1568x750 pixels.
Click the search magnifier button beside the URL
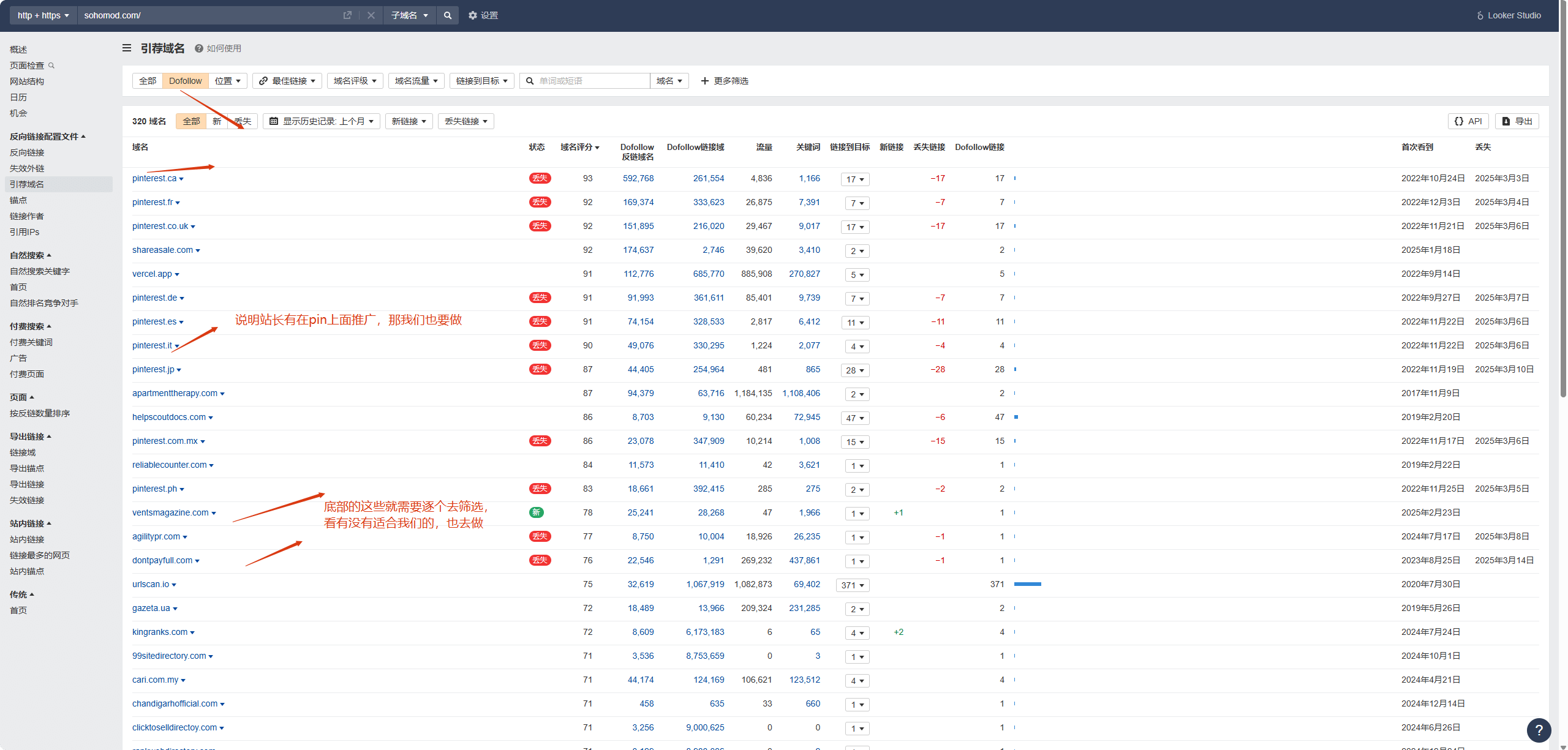448,15
